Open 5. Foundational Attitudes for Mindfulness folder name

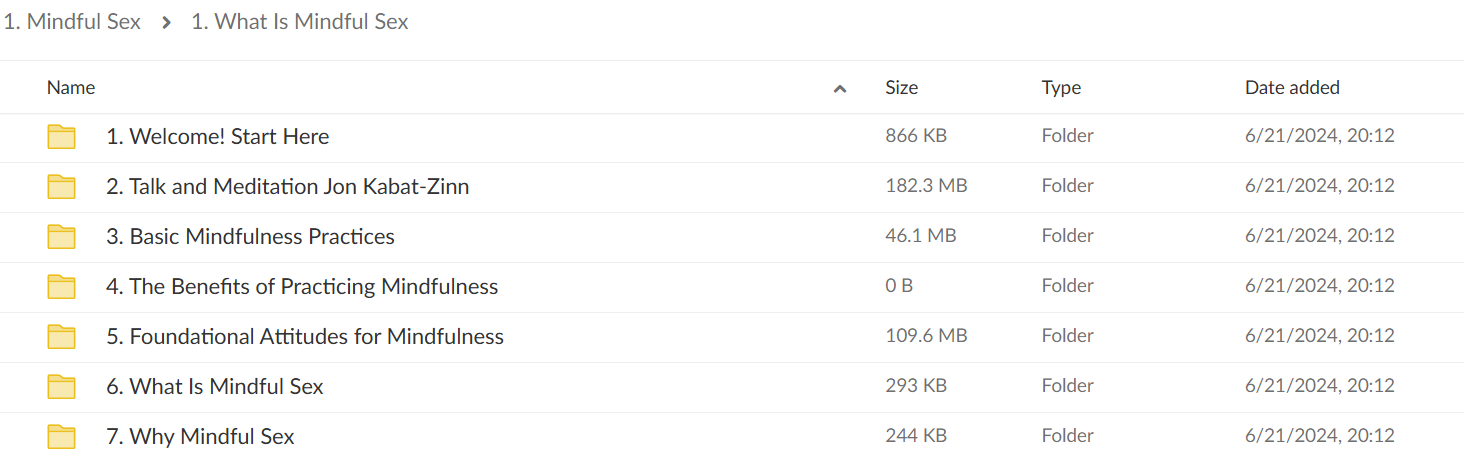[x=305, y=337]
